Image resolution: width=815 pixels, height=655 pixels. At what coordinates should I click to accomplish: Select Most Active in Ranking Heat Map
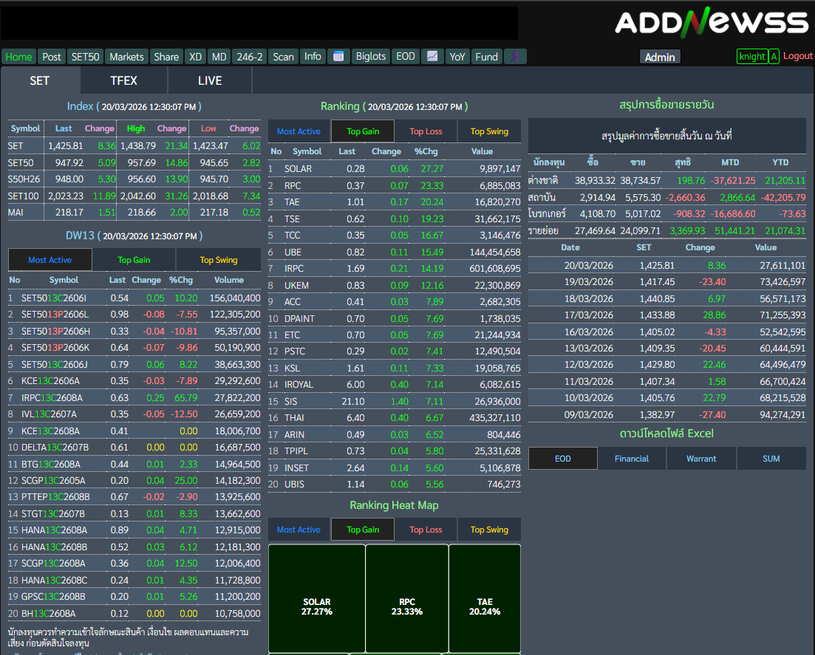(x=299, y=530)
